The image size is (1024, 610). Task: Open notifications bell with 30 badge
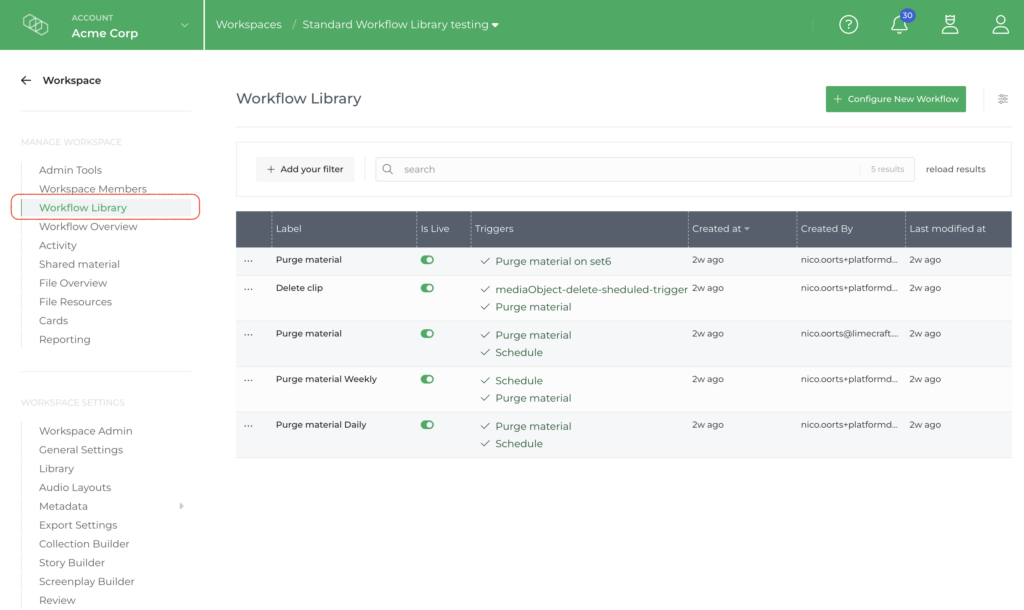(901, 24)
